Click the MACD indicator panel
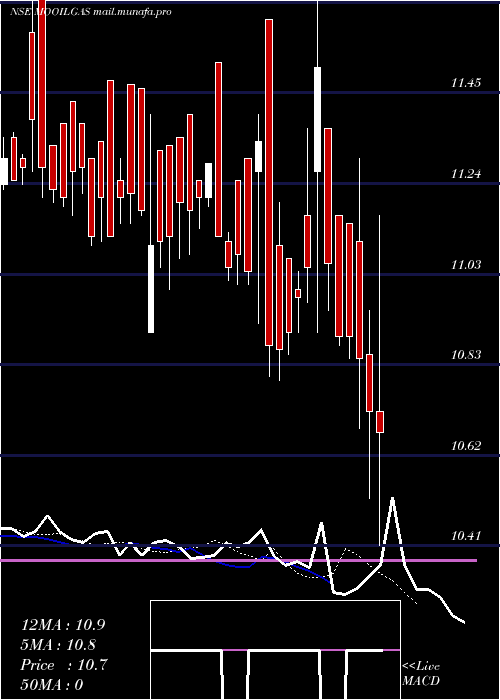The image size is (500, 700). click(275, 650)
